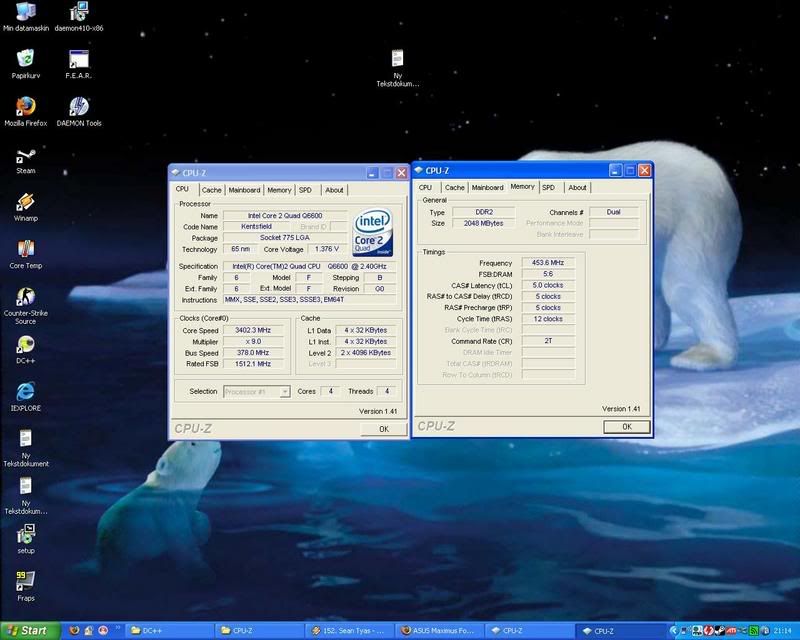Click the red round Quick Launch icon

[103, 631]
